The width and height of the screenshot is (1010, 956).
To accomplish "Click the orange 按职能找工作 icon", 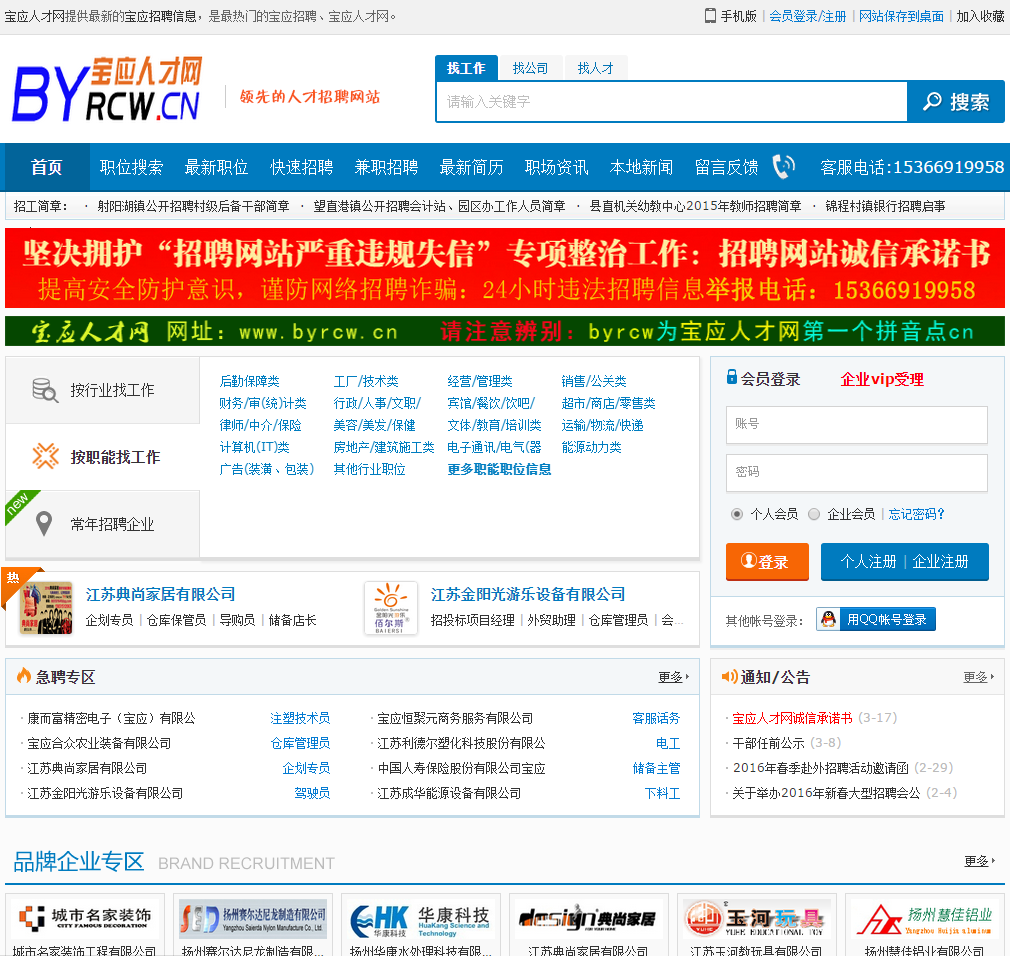I will click(x=45, y=456).
